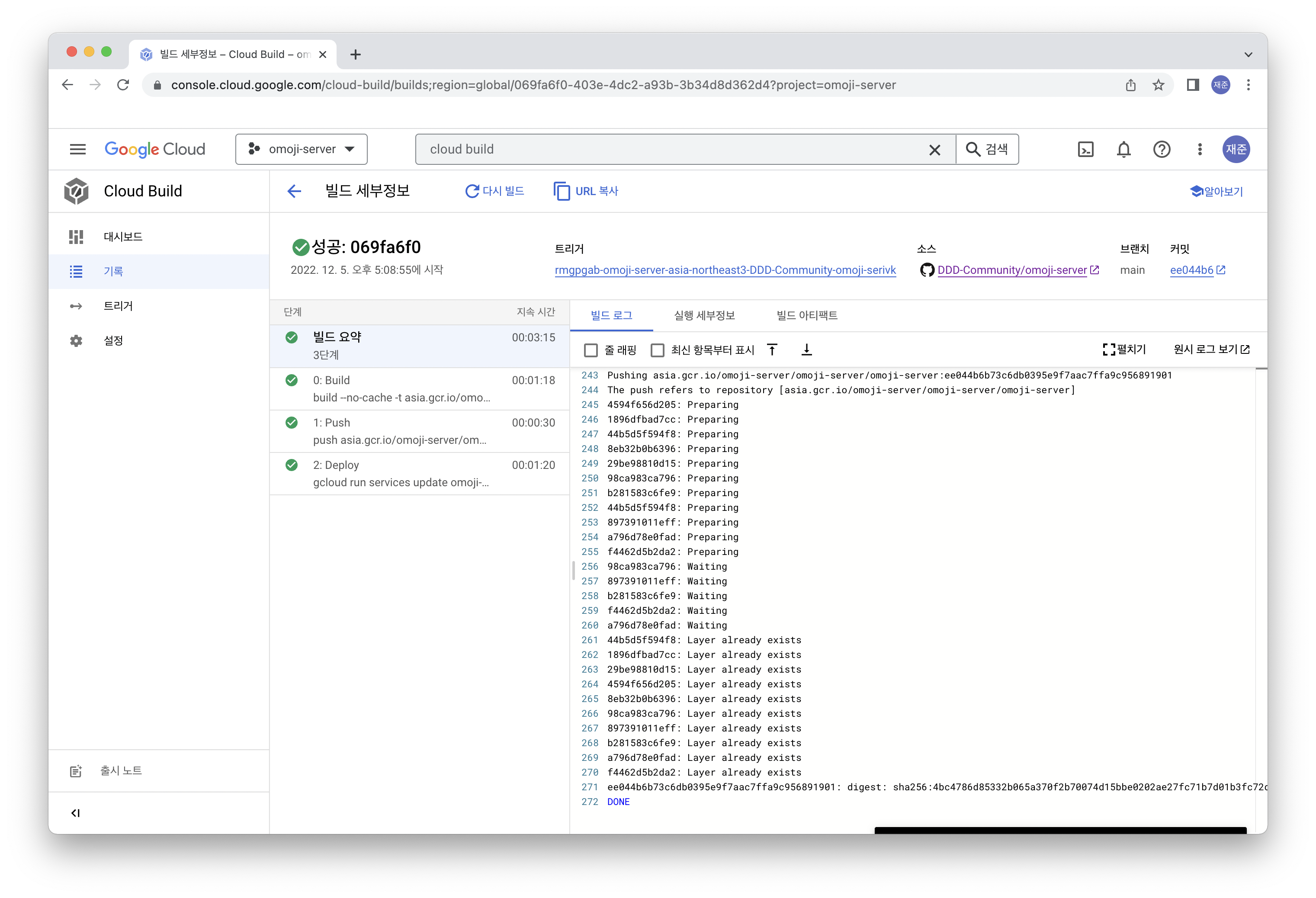Collapse the left sidebar panel
The width and height of the screenshot is (1316, 898).
[x=75, y=813]
